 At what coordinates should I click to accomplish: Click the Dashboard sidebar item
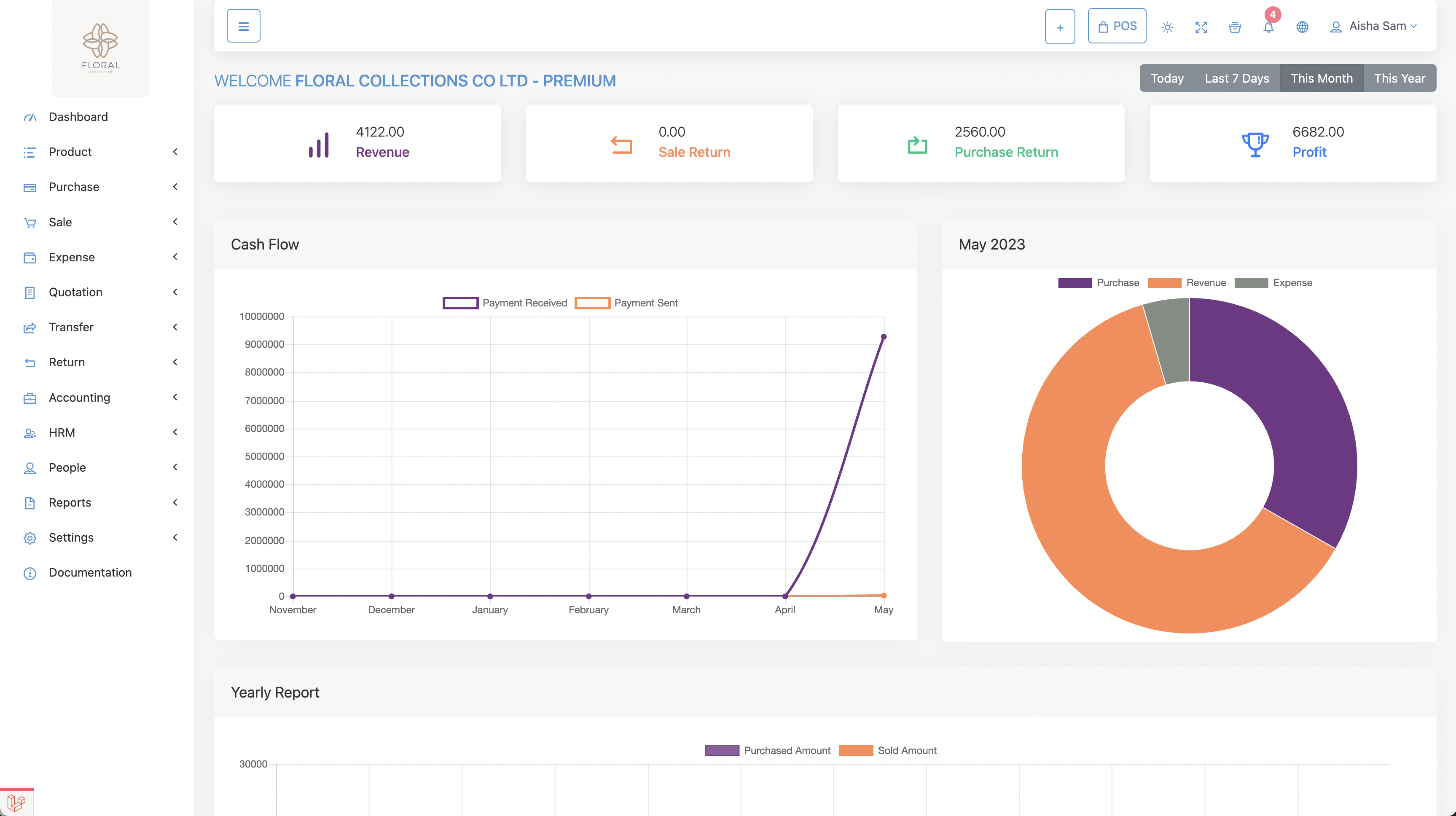(x=78, y=116)
